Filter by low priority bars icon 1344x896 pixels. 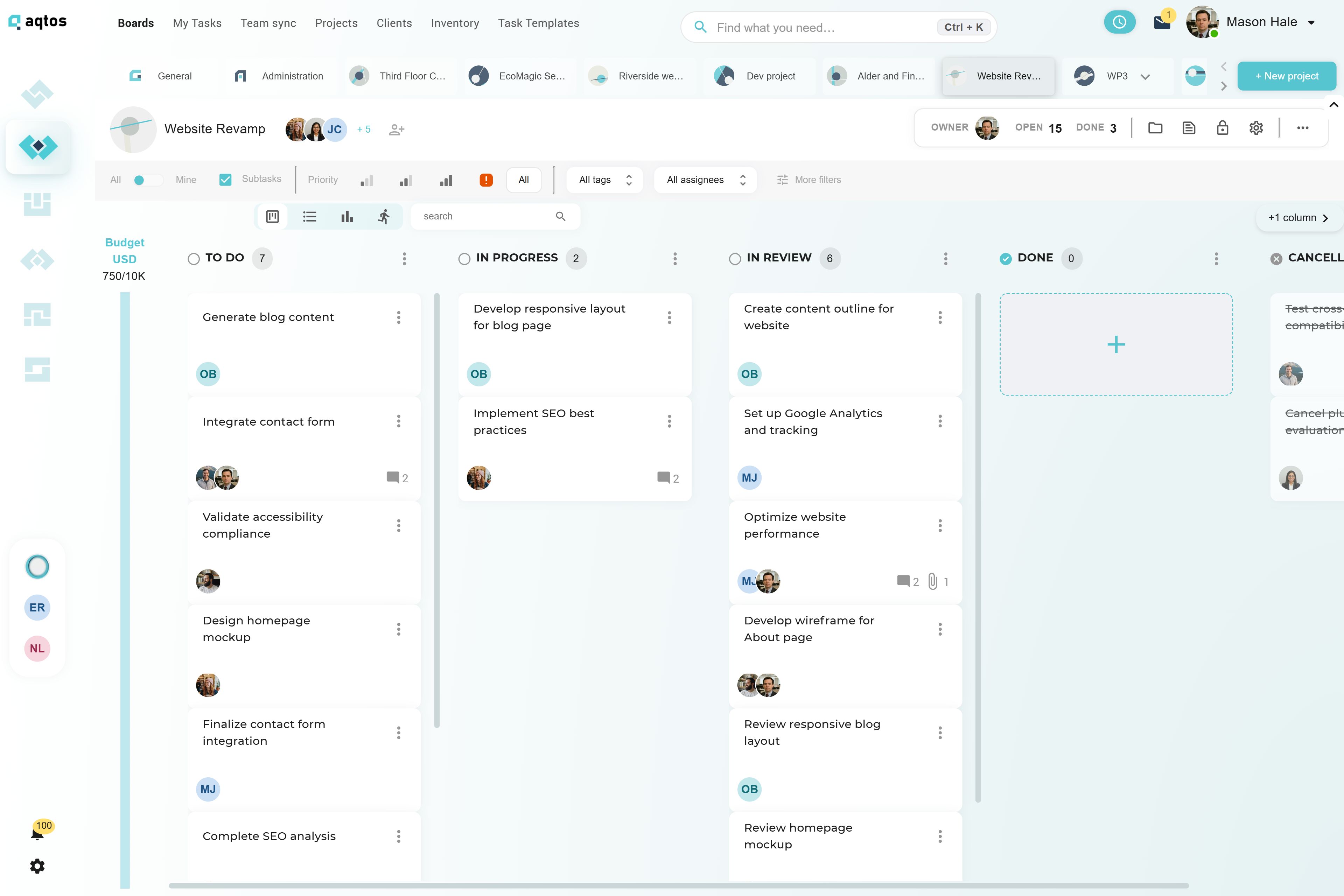pyautogui.click(x=366, y=181)
